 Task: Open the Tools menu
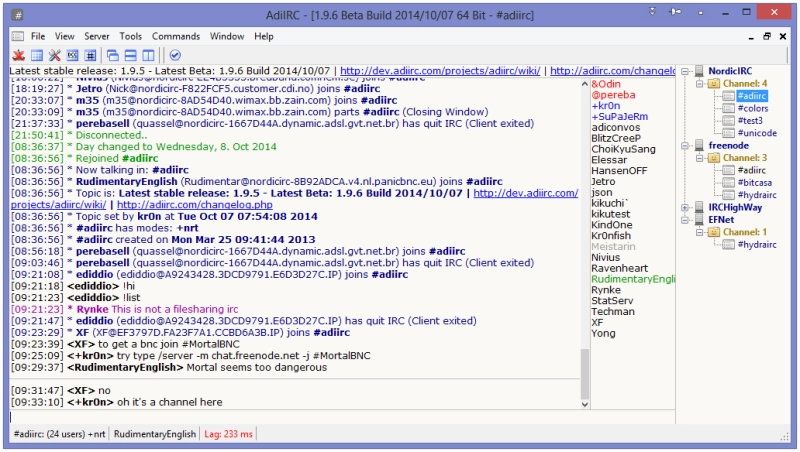pos(131,36)
